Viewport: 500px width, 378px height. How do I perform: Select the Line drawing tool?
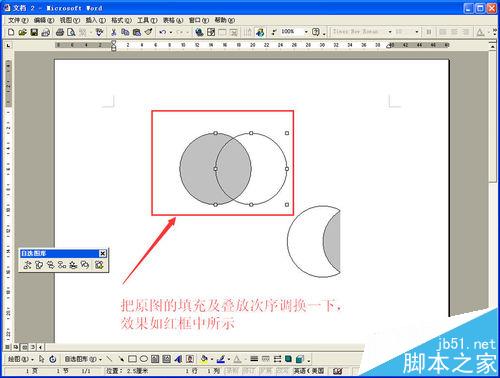[x=109, y=359]
